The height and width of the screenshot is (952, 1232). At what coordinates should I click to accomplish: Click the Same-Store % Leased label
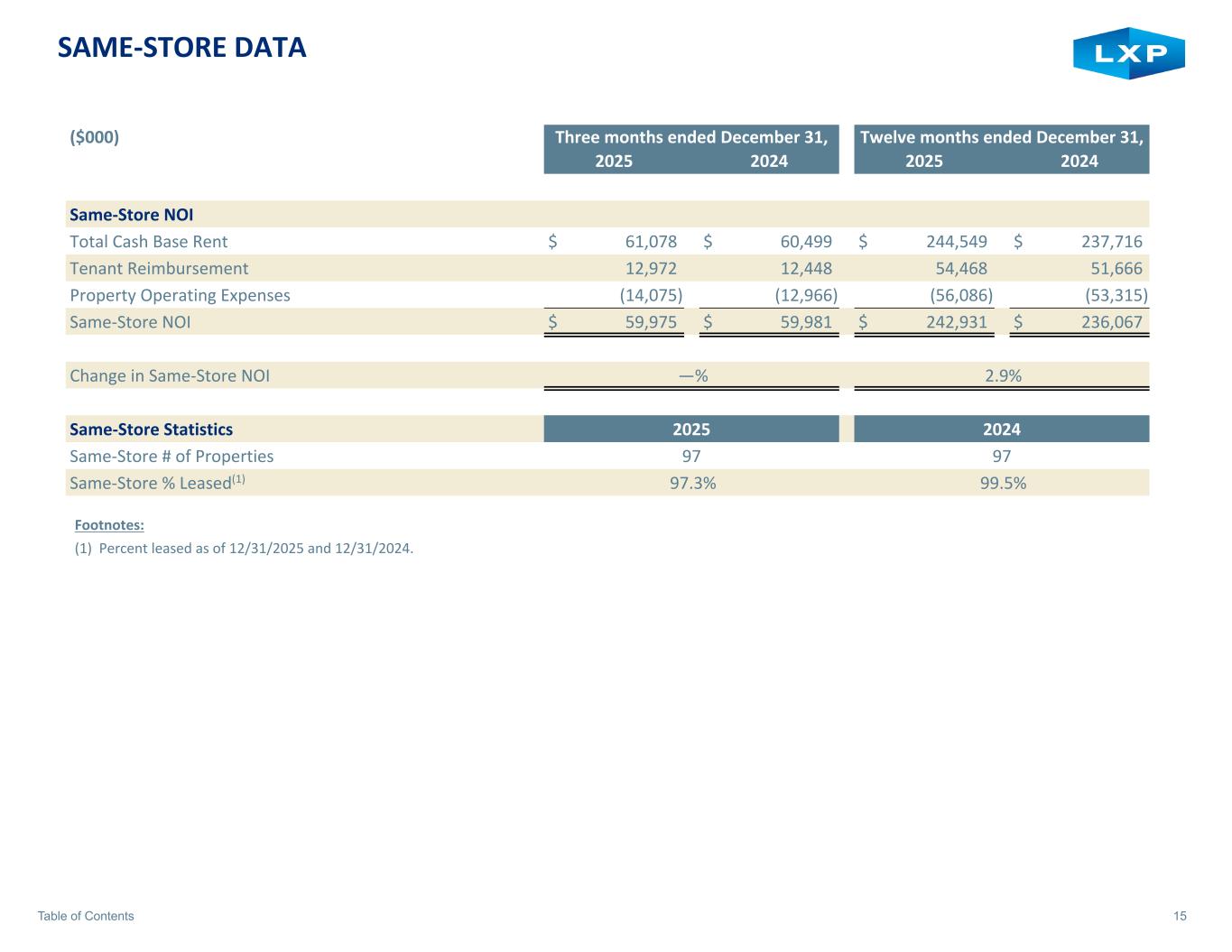[152, 484]
